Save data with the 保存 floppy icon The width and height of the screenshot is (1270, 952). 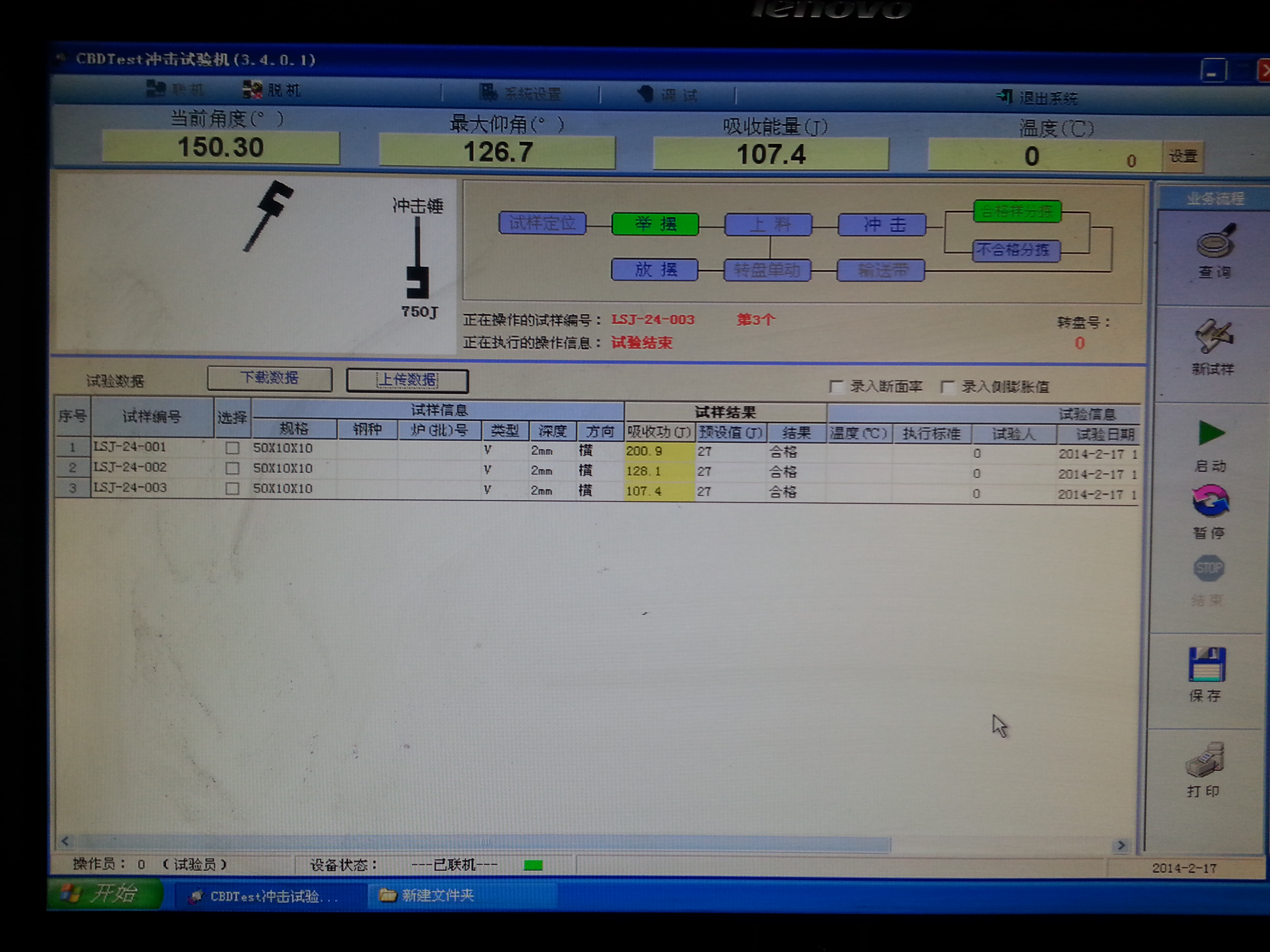[x=1207, y=665]
